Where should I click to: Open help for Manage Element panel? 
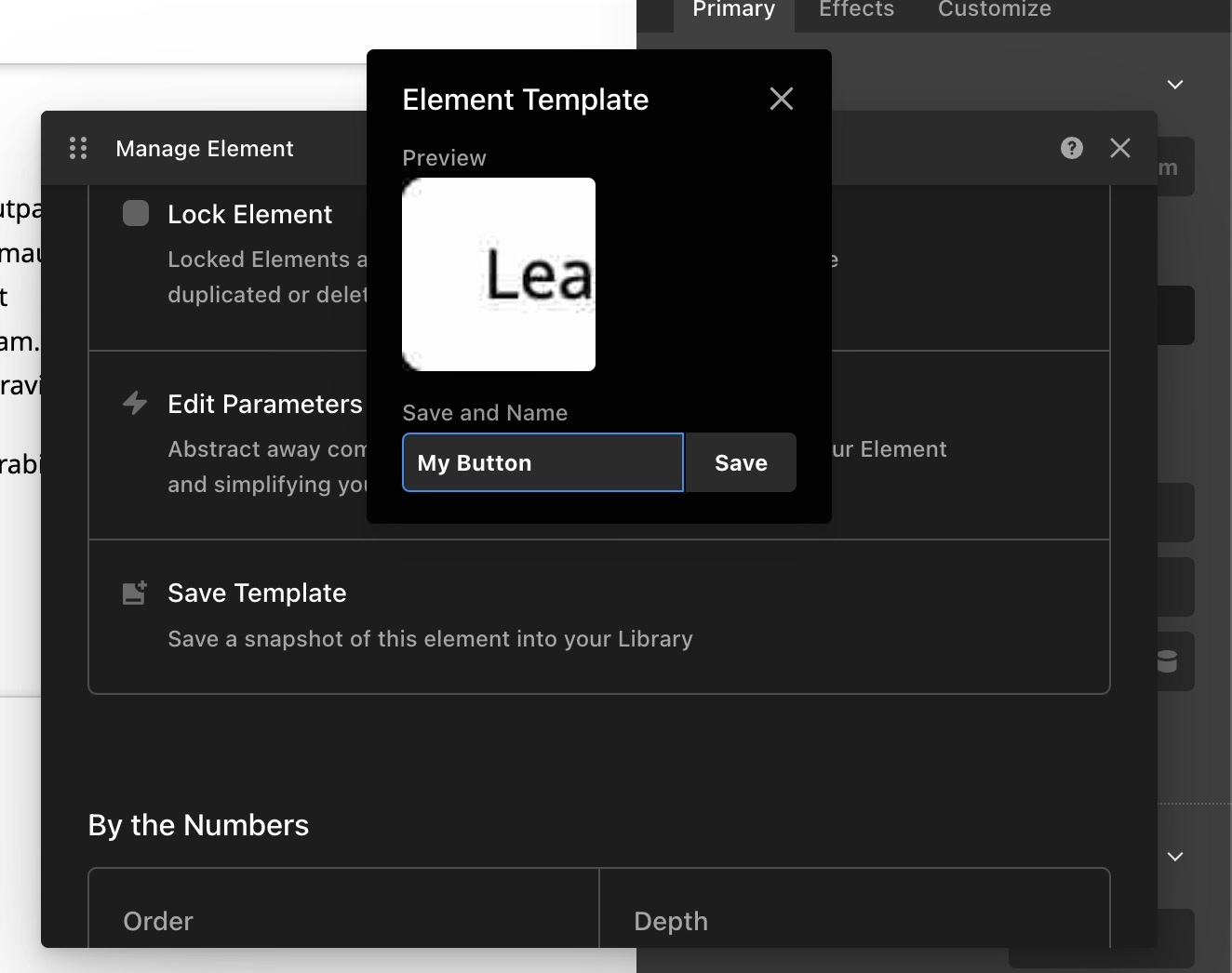1072,148
